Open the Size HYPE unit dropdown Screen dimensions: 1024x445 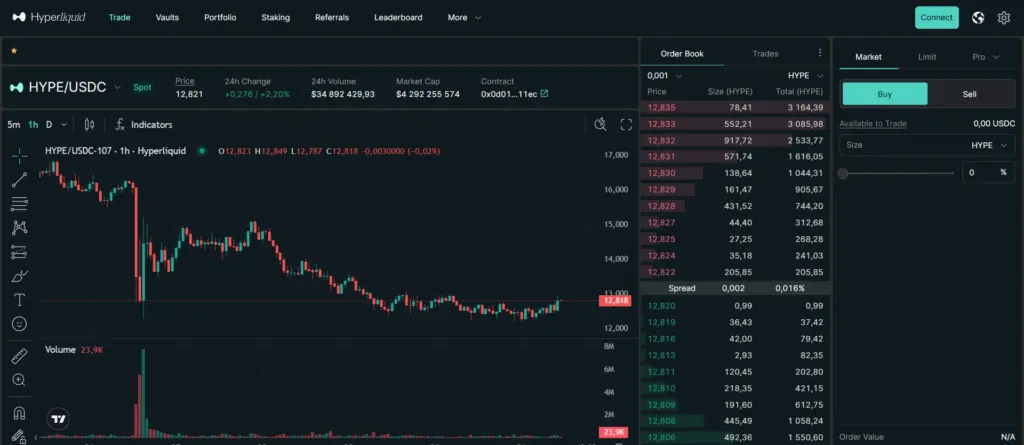(989, 145)
